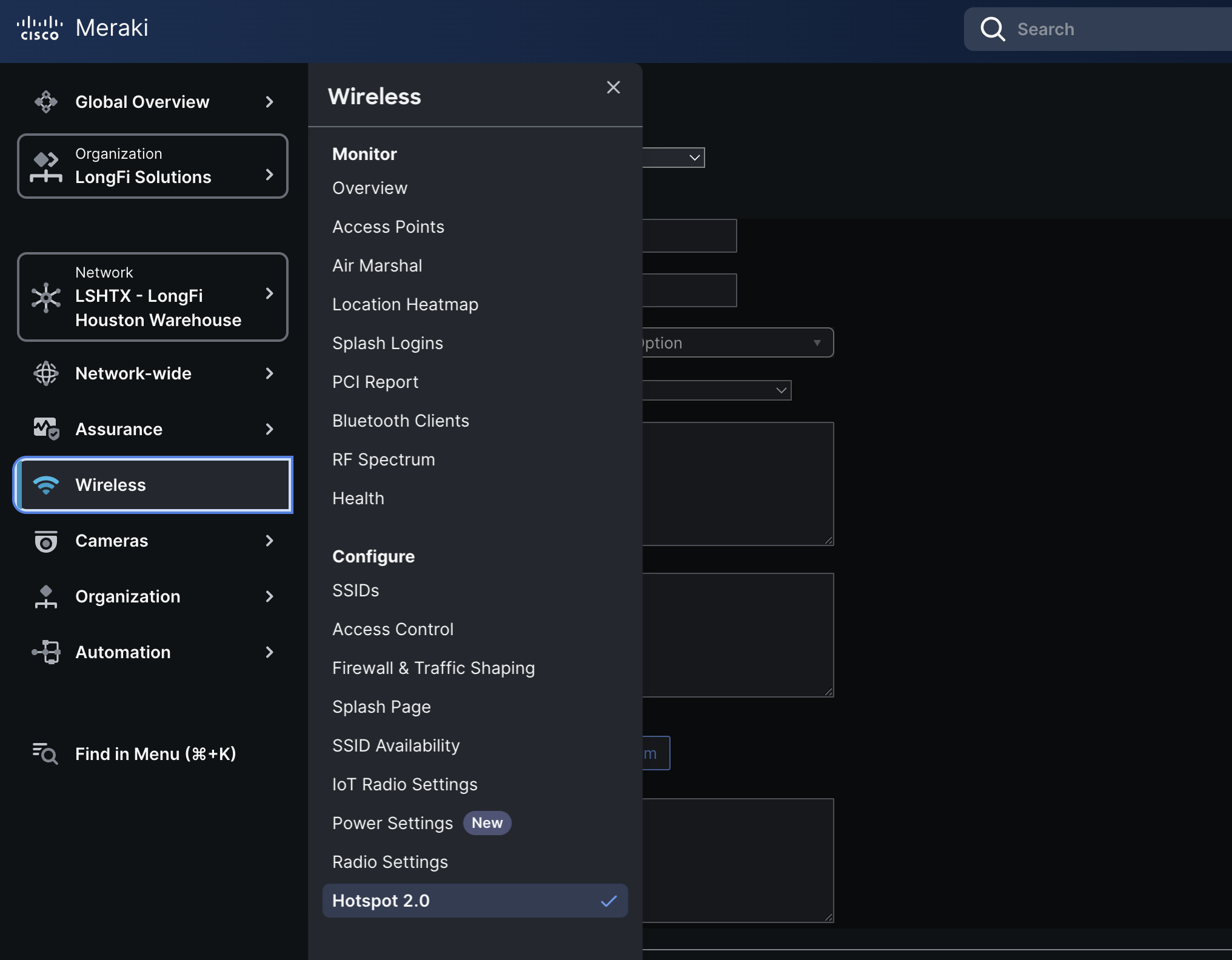The image size is (1232, 960).
Task: Click the search magnifier icon
Action: tap(993, 29)
